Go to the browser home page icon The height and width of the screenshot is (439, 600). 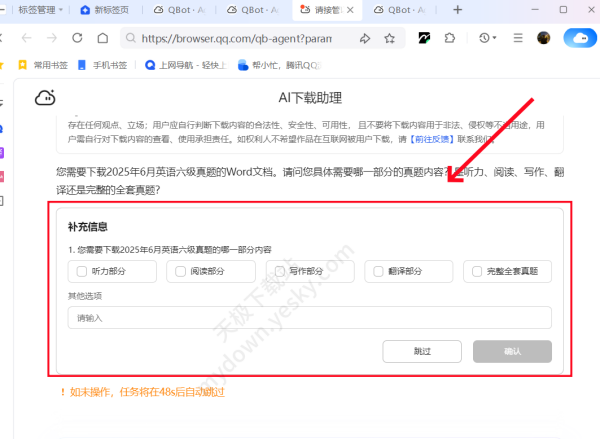103,38
